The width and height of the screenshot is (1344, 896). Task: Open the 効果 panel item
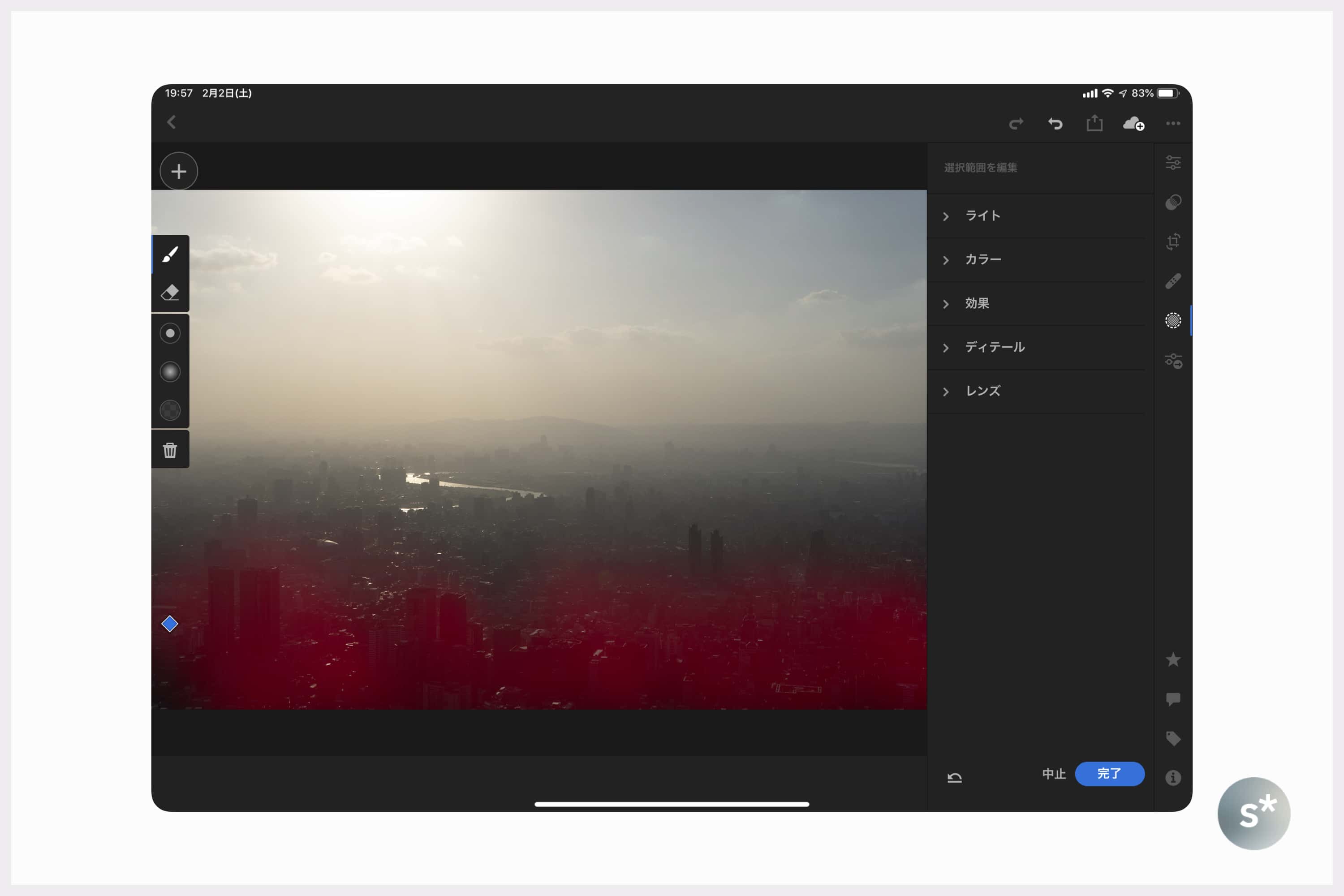point(977,303)
